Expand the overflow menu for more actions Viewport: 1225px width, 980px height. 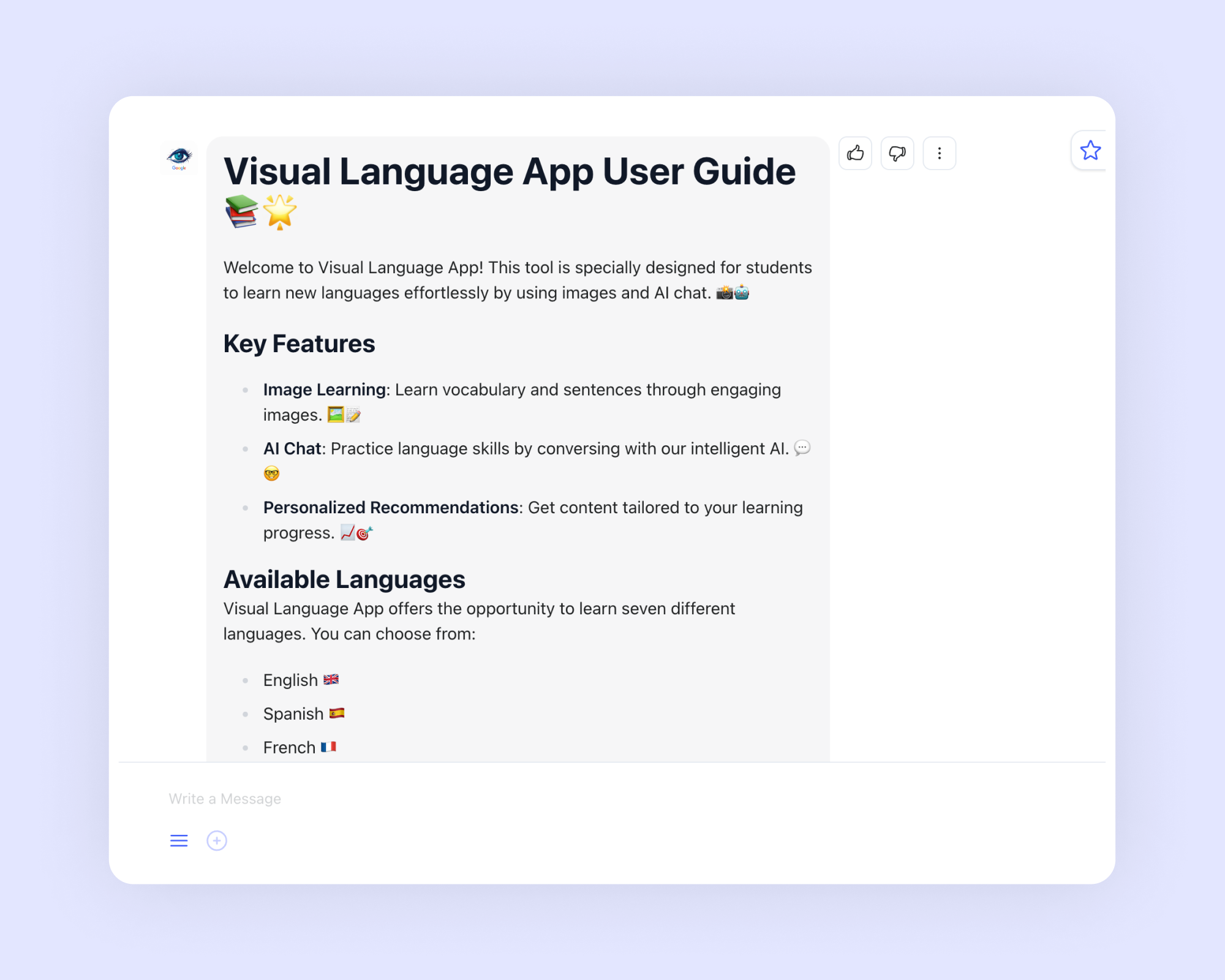point(939,153)
